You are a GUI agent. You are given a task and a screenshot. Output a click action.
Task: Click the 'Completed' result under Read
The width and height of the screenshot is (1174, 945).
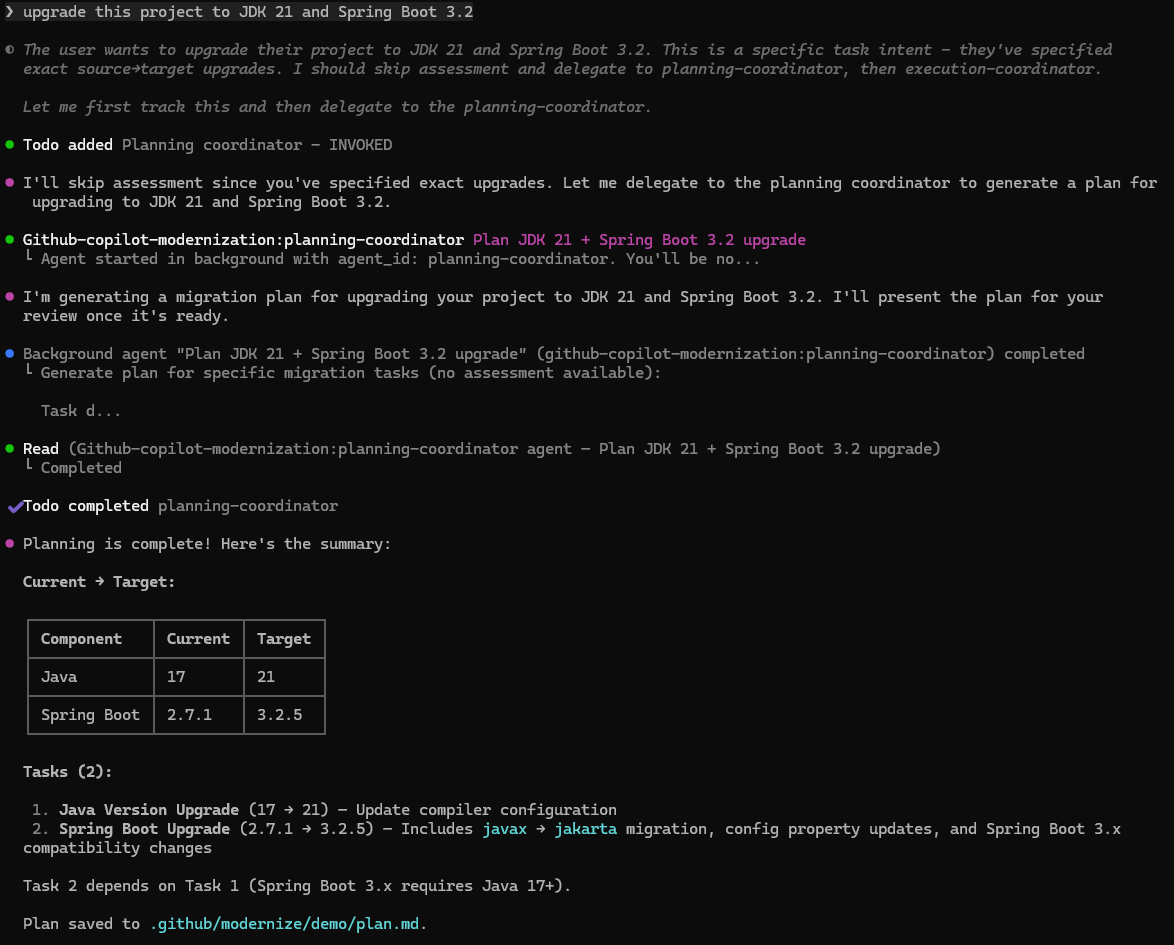(81, 468)
